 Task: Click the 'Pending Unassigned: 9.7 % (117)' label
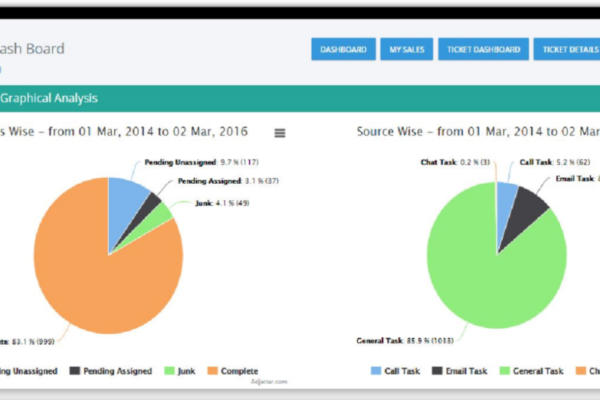click(201, 162)
